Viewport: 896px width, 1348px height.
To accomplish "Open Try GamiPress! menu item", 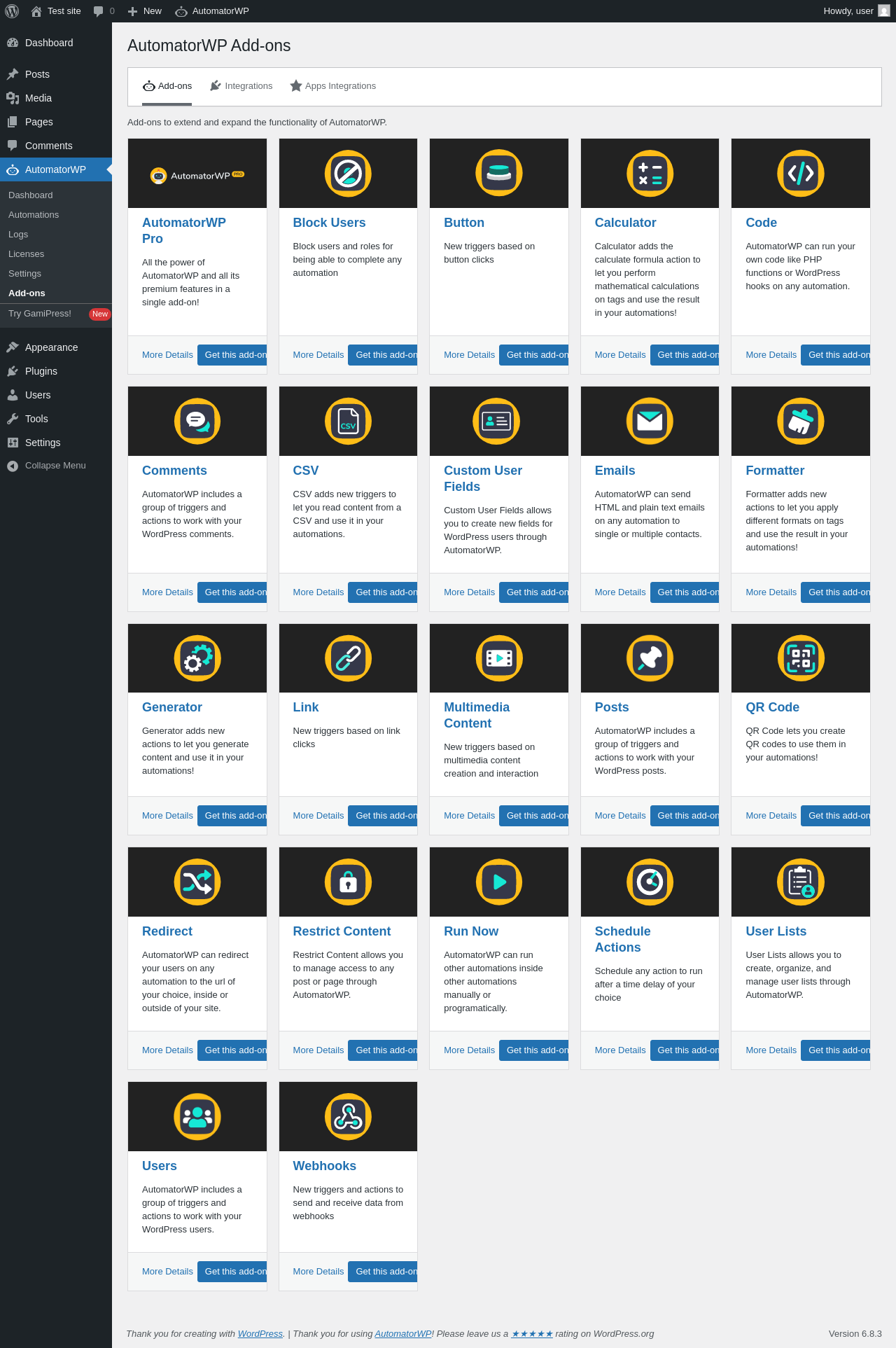I will coord(56,314).
